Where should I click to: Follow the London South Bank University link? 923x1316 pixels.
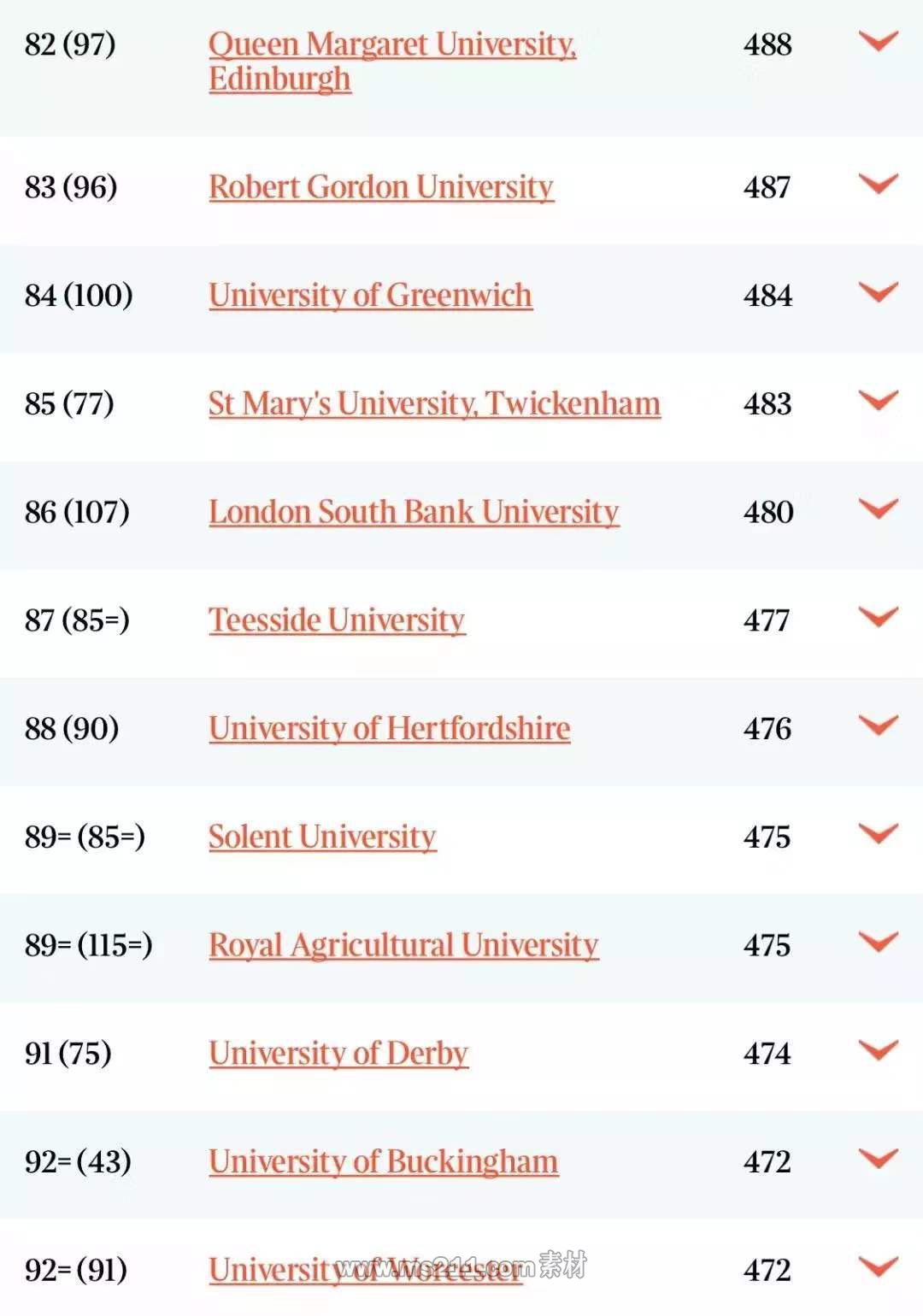[414, 513]
